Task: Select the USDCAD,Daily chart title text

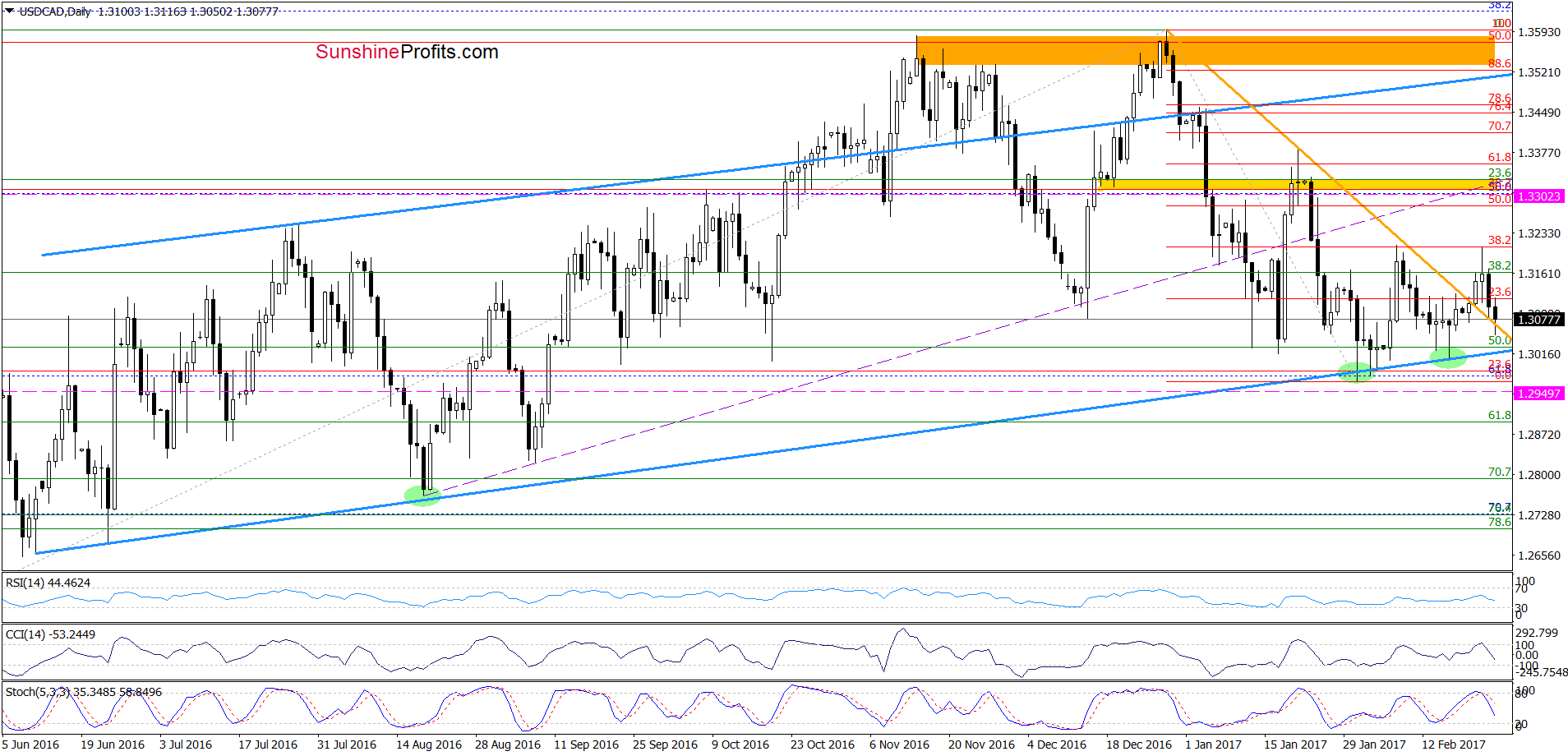Action: (x=55, y=12)
